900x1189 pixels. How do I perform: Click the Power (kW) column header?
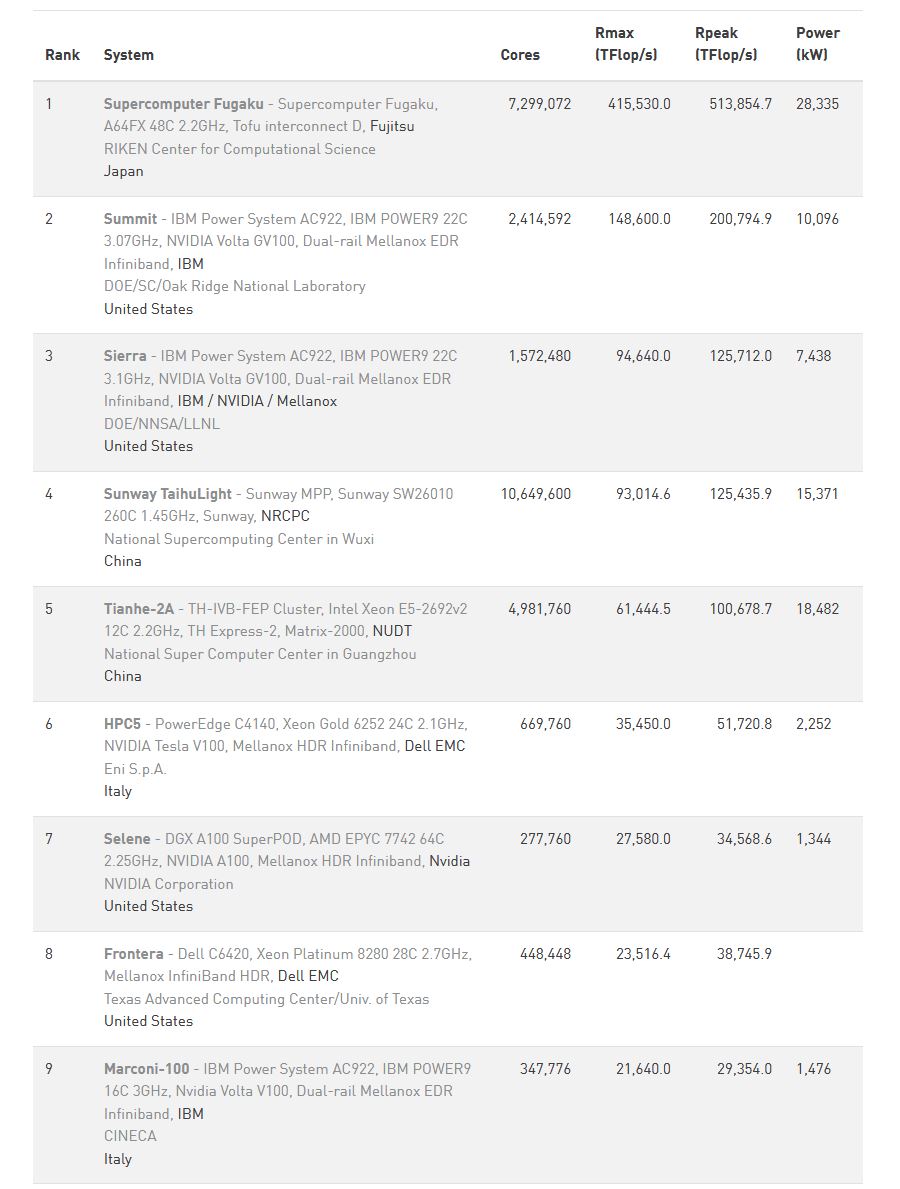pyautogui.click(x=817, y=44)
